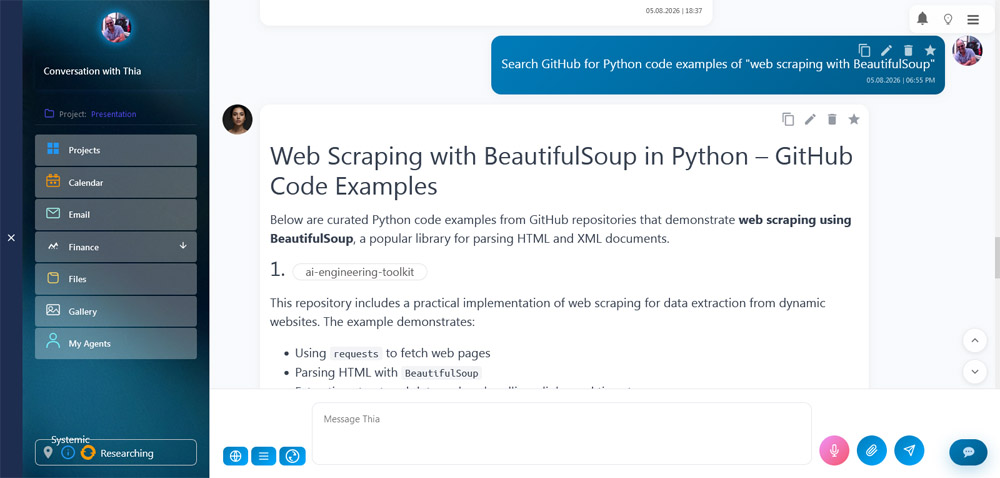1000x478 pixels.
Task: Click the user avatar beside the sent message
Action: pos(967,51)
